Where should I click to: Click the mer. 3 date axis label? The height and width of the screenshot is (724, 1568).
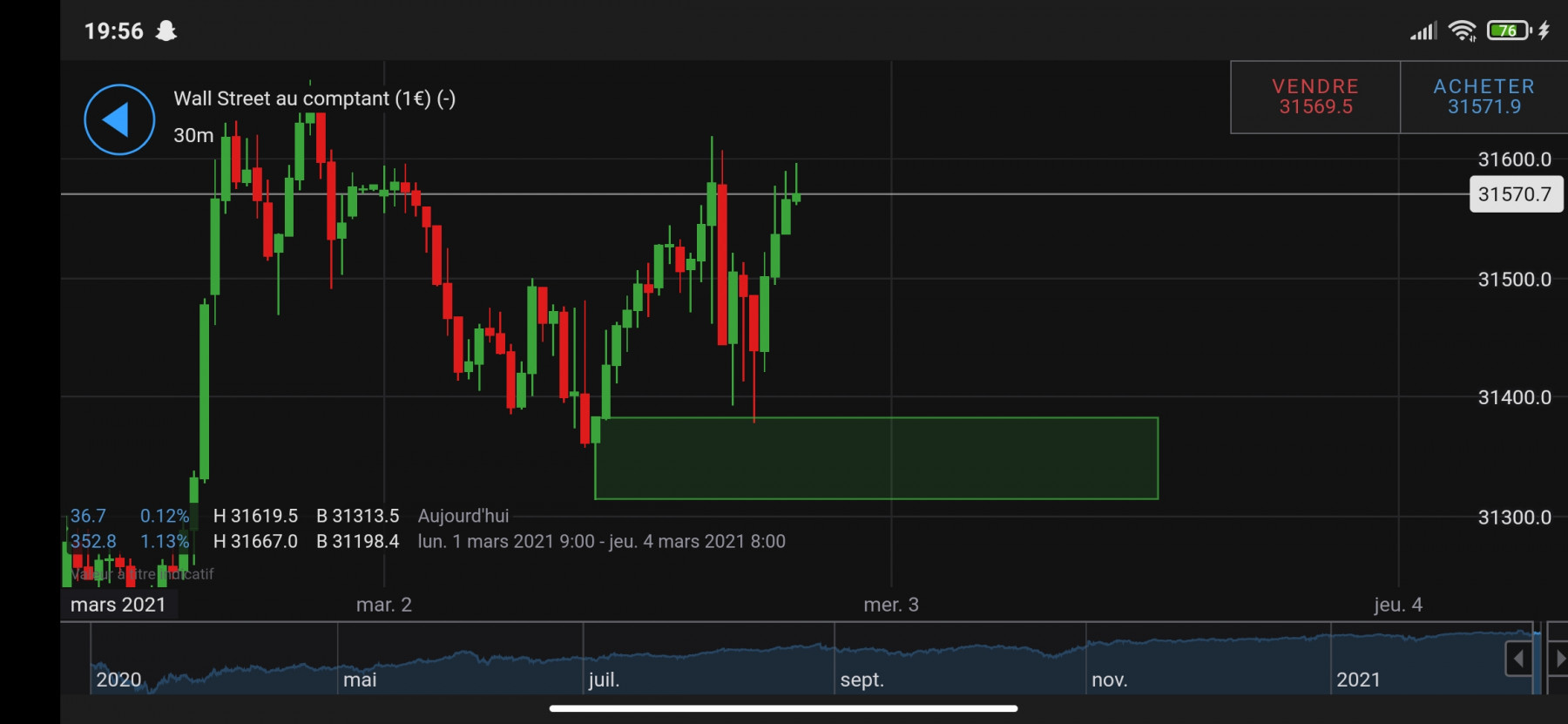pyautogui.click(x=891, y=605)
